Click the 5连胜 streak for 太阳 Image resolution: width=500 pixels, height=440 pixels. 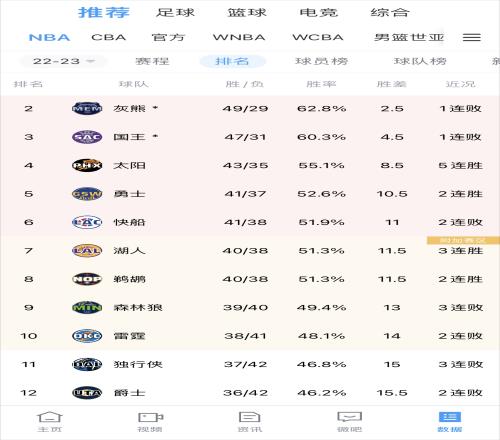460,165
